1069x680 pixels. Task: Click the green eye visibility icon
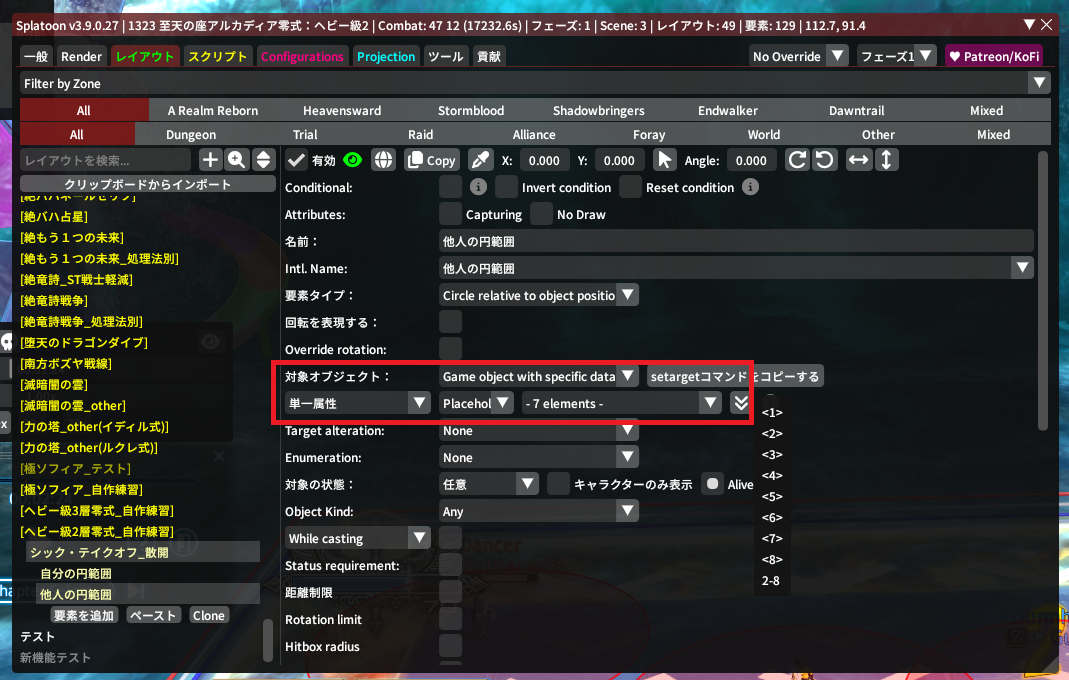(352, 160)
